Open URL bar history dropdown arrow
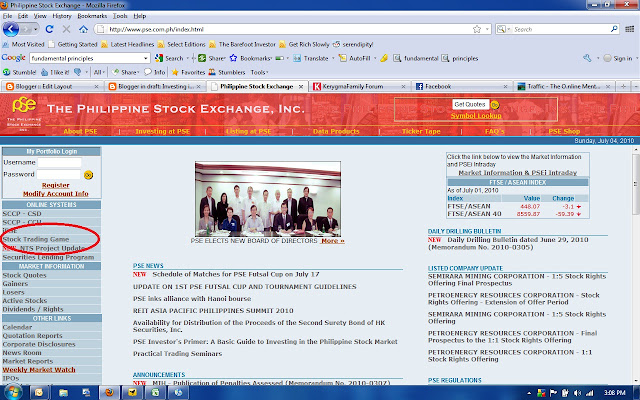Viewport: 640px width, 400px height. 487,29
